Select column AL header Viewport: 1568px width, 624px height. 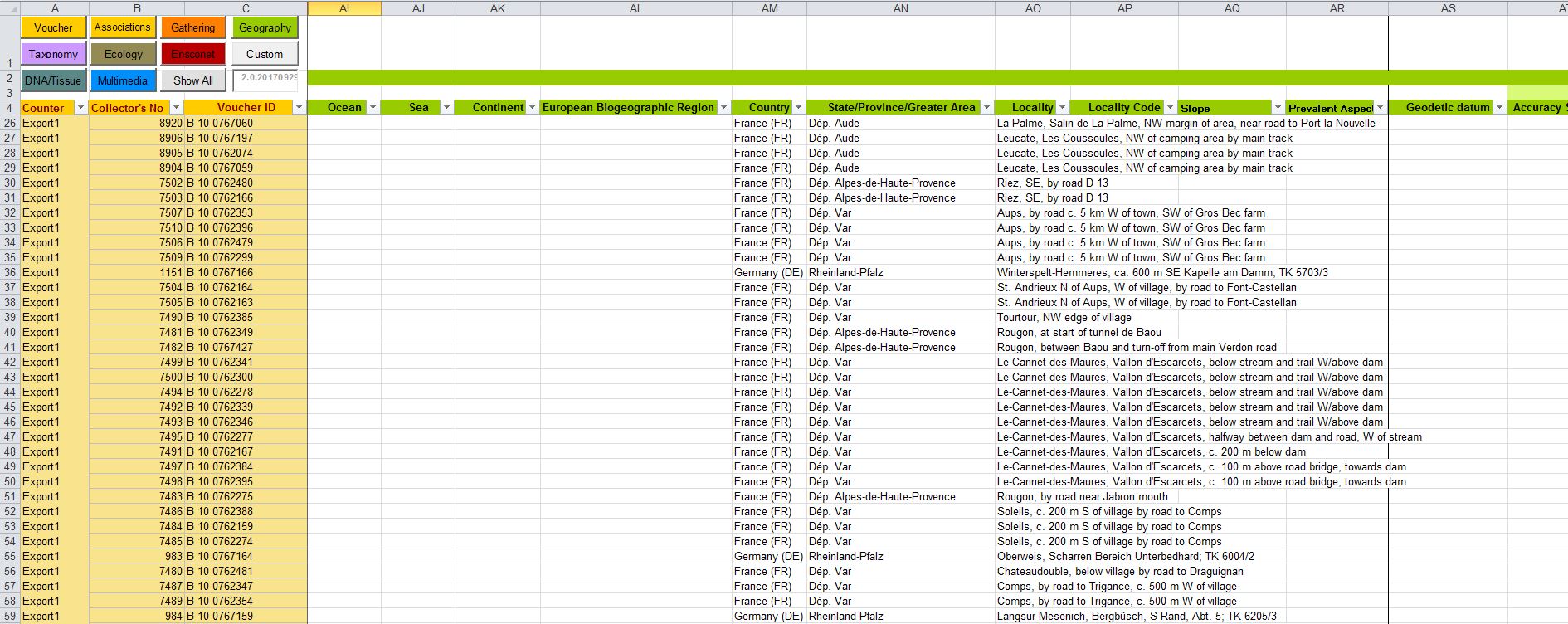pos(636,8)
